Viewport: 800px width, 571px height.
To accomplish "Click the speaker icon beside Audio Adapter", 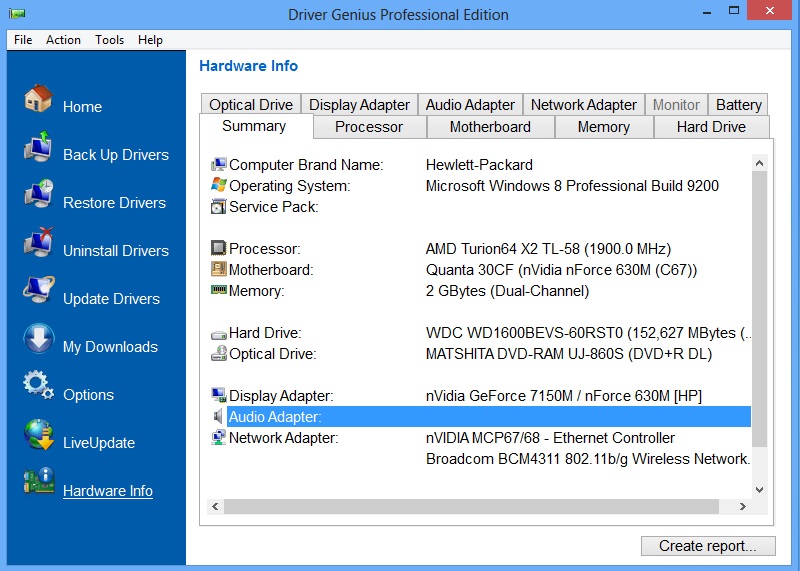I will click(218, 416).
